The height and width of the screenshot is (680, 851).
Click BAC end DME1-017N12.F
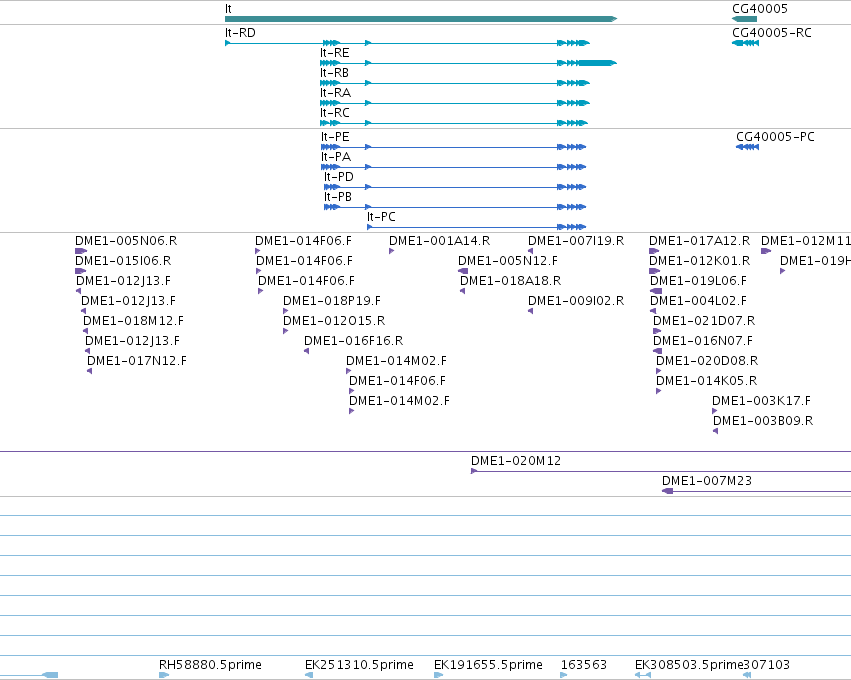(137, 361)
